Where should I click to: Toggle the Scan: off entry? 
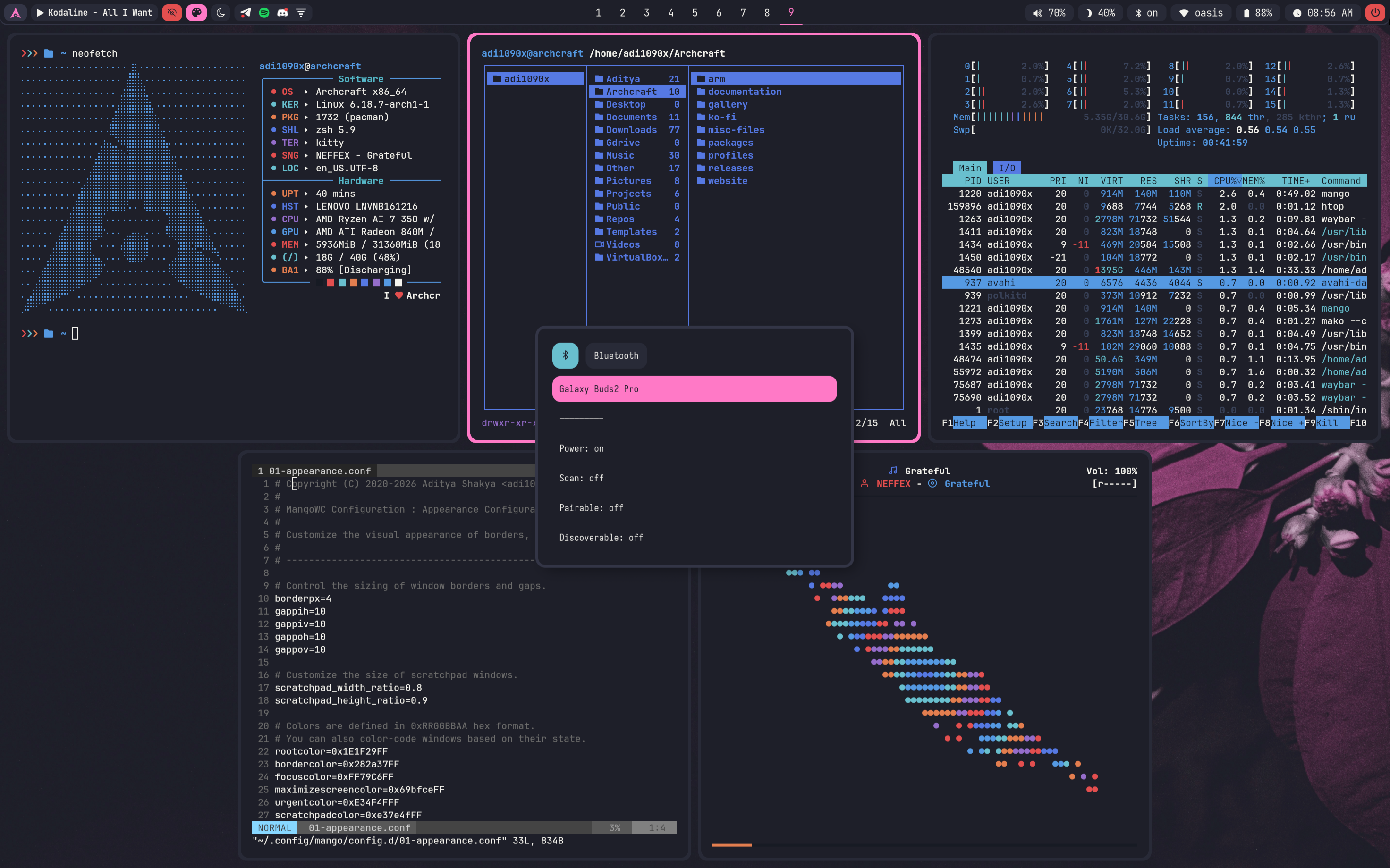(x=581, y=478)
